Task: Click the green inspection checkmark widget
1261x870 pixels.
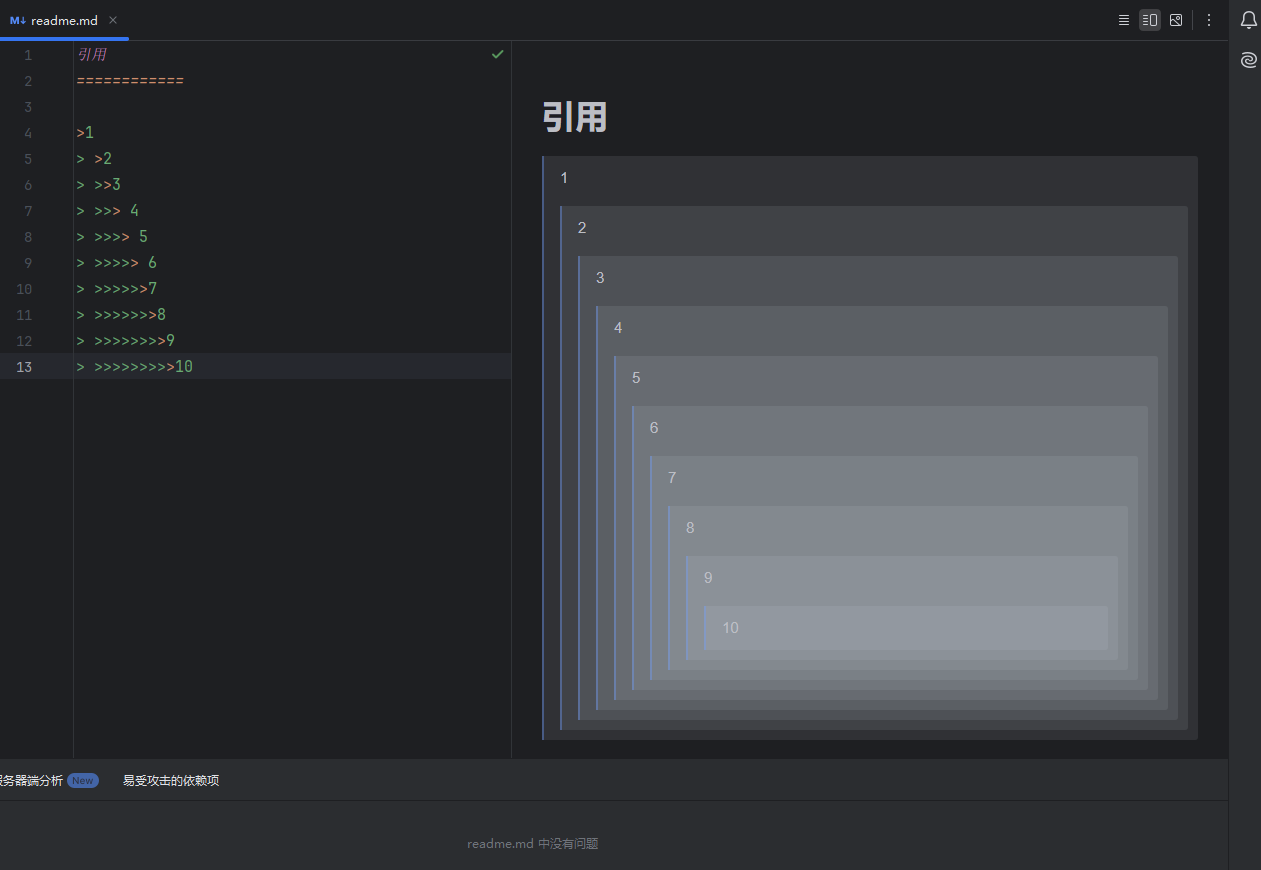Action: [498, 54]
